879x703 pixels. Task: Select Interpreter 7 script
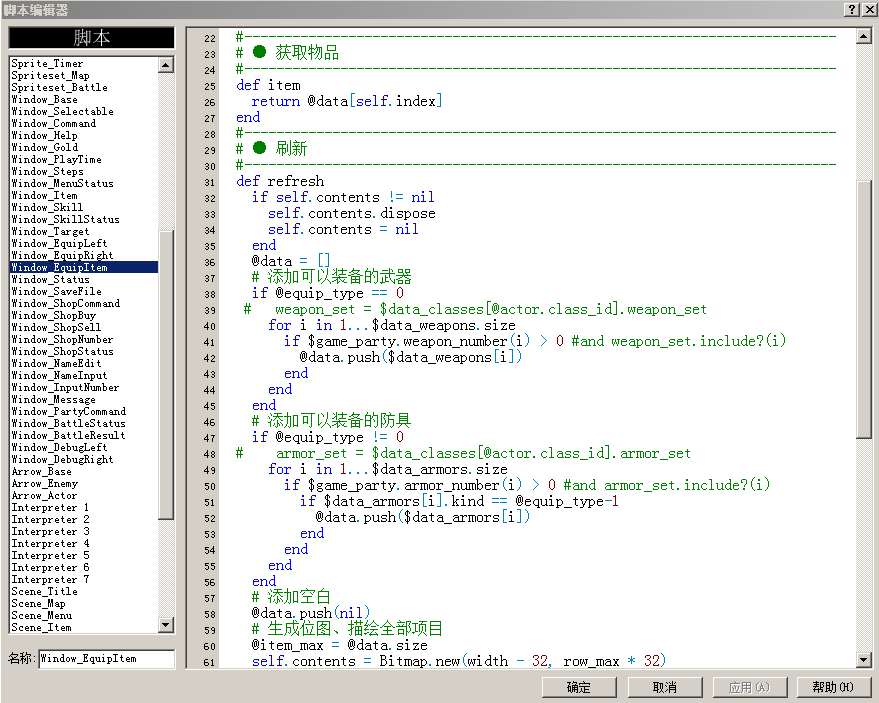tap(50, 580)
